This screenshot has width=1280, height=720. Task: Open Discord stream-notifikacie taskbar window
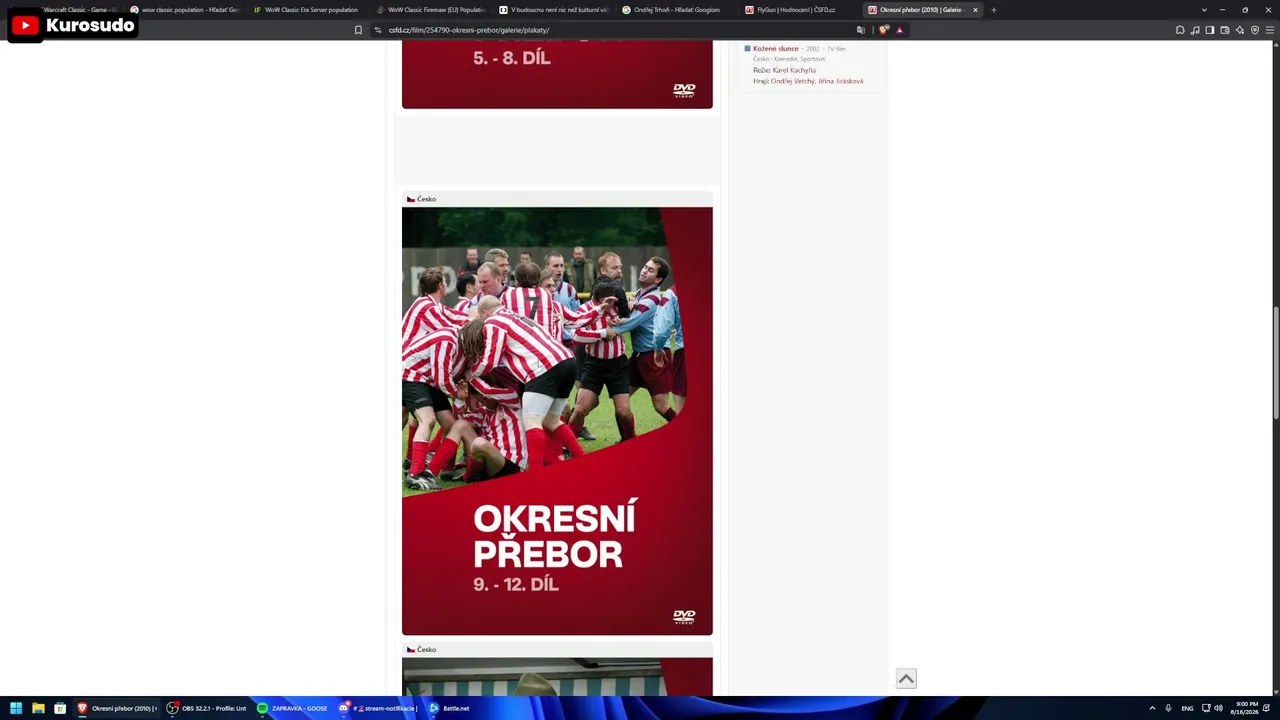pyautogui.click(x=379, y=708)
